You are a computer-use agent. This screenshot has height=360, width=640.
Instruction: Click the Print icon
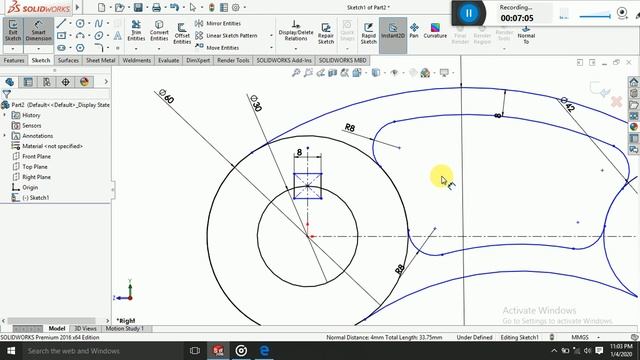[156, 7]
